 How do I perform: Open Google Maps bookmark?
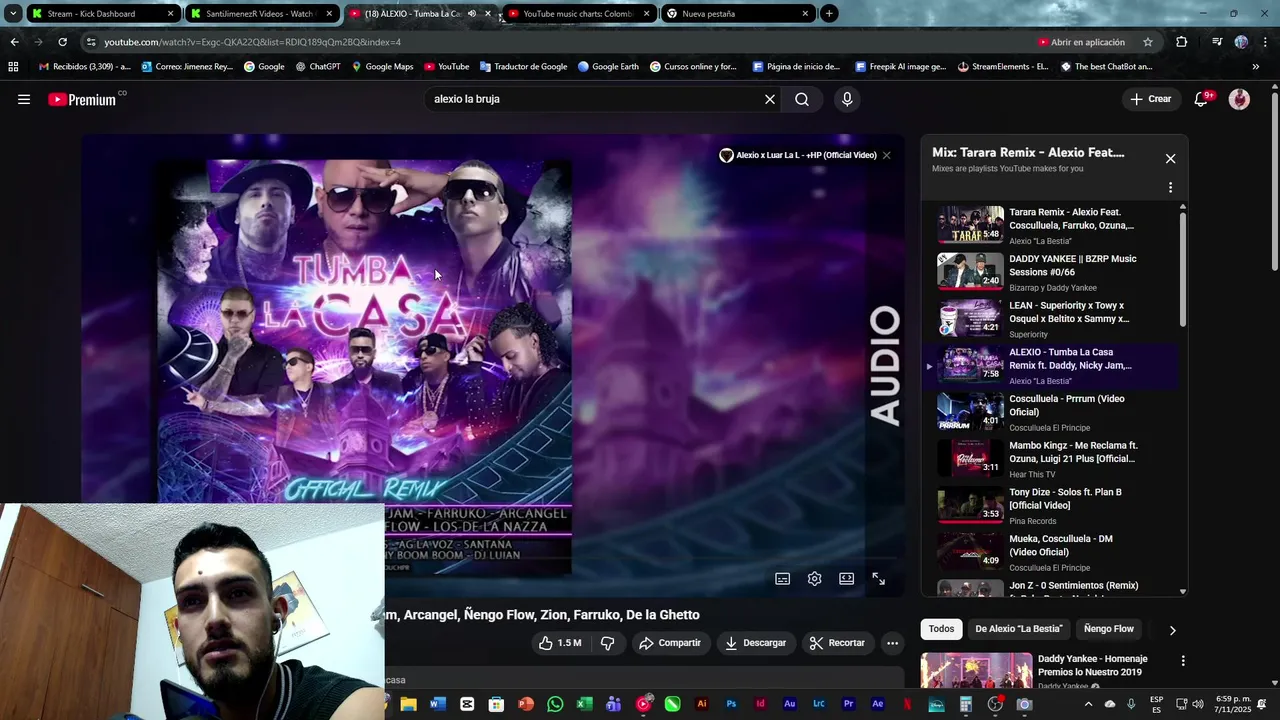(382, 67)
